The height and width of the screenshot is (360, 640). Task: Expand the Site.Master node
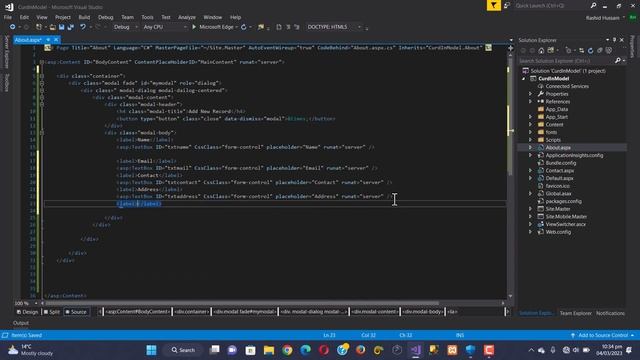pos(531,209)
